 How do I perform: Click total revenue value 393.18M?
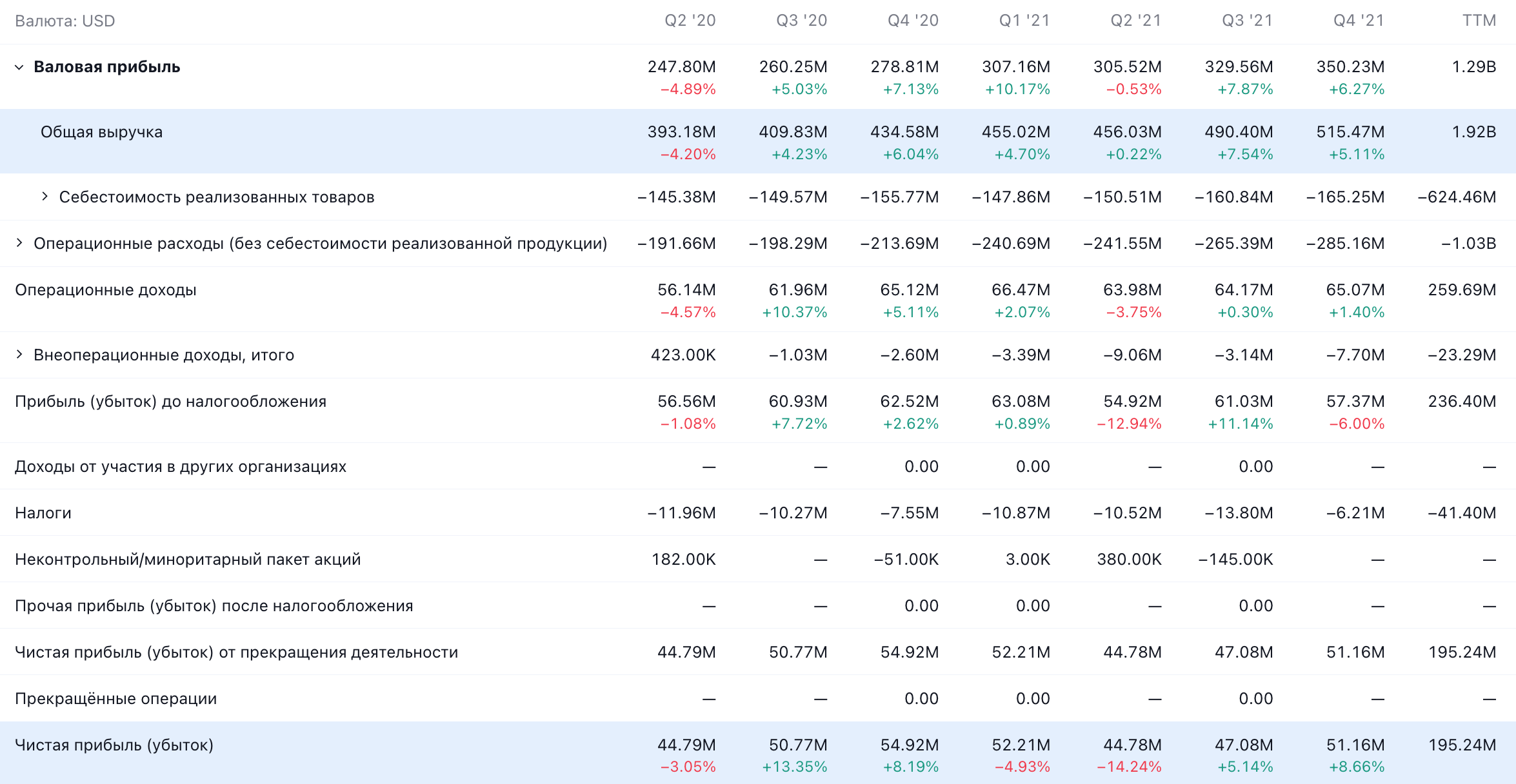[x=682, y=132]
